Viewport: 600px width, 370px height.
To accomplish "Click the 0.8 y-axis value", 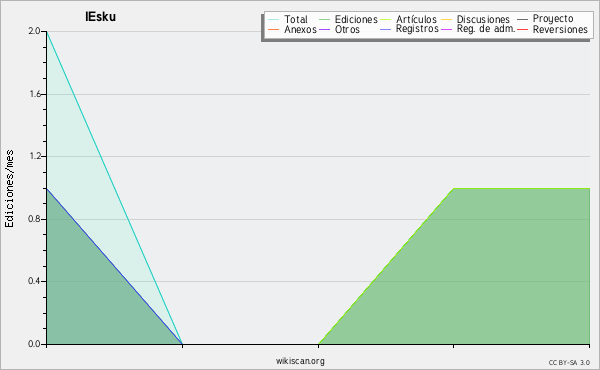I will (34, 219).
